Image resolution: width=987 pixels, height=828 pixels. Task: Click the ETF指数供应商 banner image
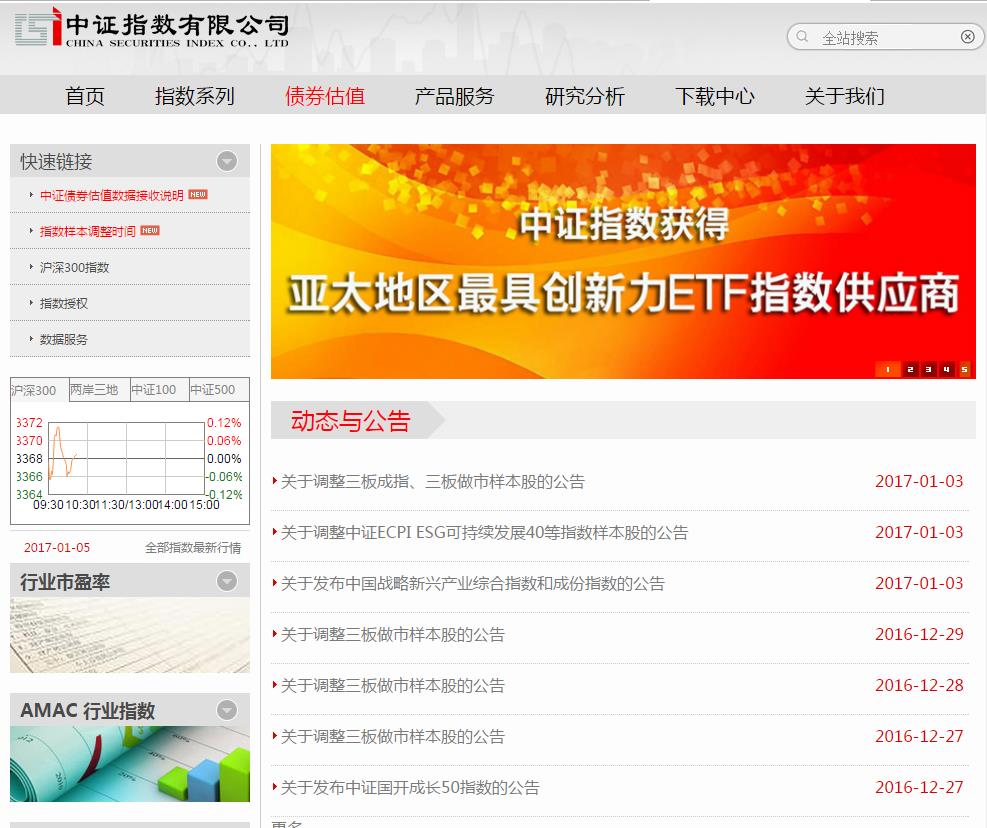coord(623,261)
